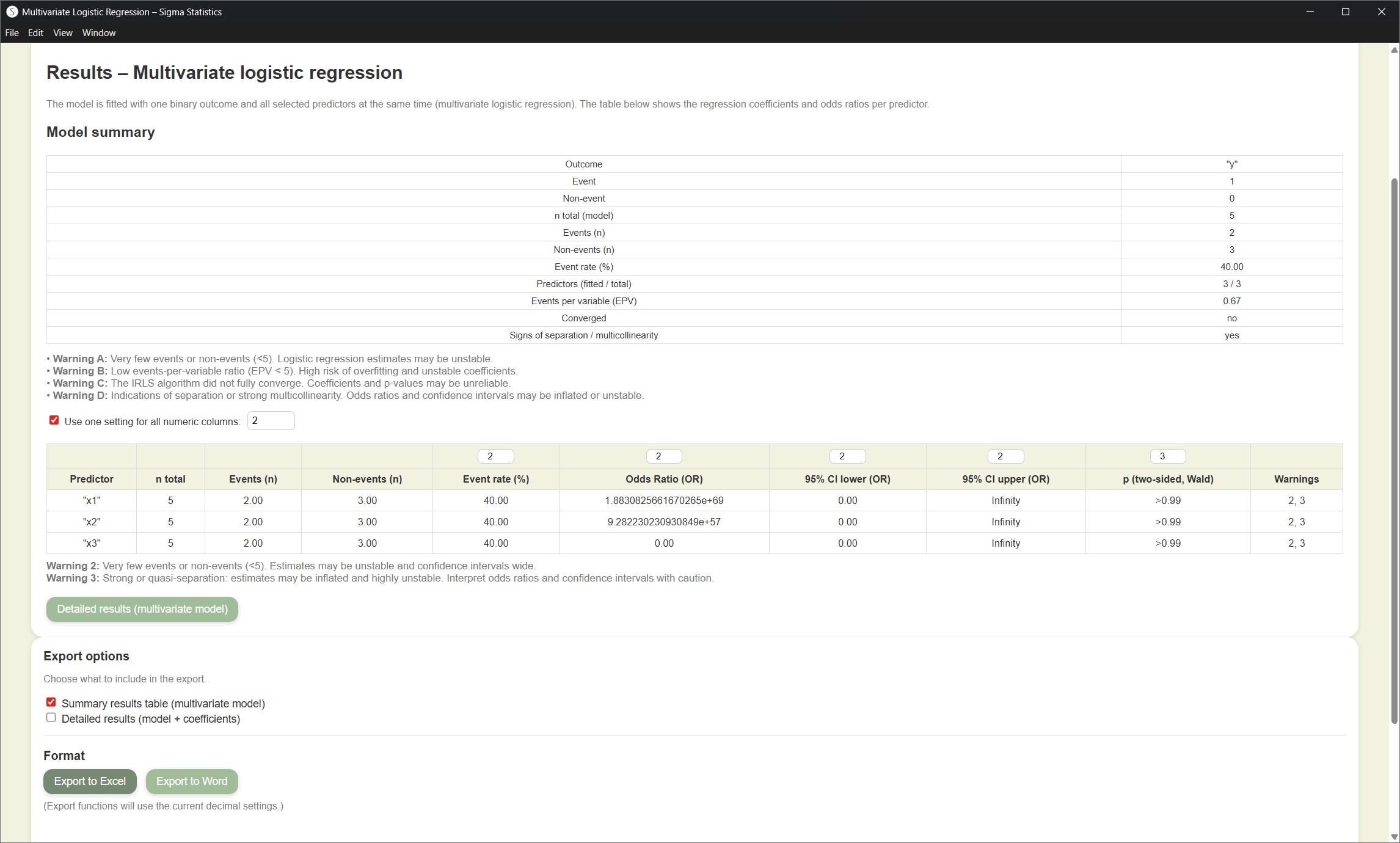
Task: Click the vertical scrollbar thumb
Action: (1394, 451)
